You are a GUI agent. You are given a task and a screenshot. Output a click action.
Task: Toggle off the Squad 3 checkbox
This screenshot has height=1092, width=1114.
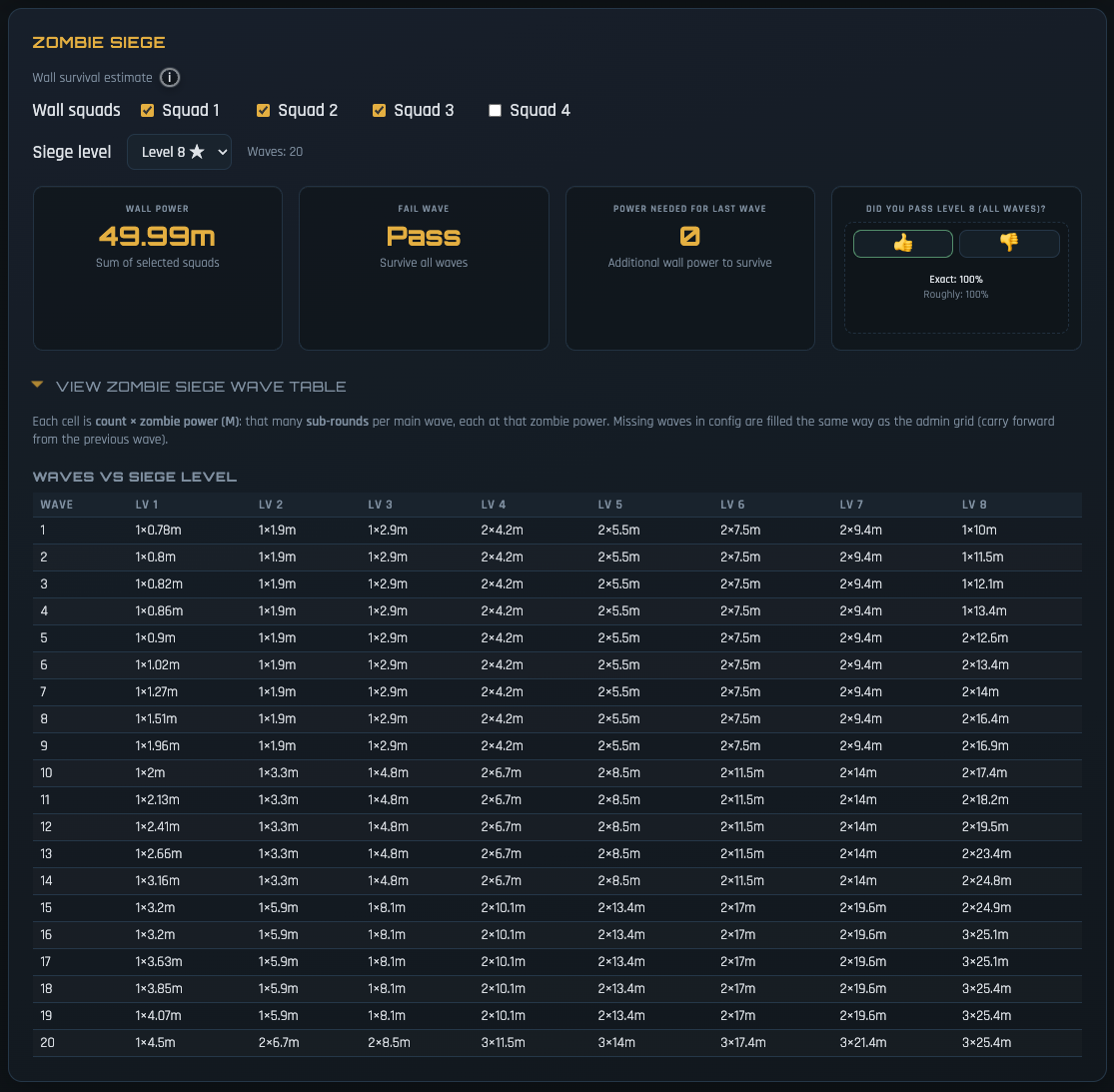pyautogui.click(x=380, y=111)
